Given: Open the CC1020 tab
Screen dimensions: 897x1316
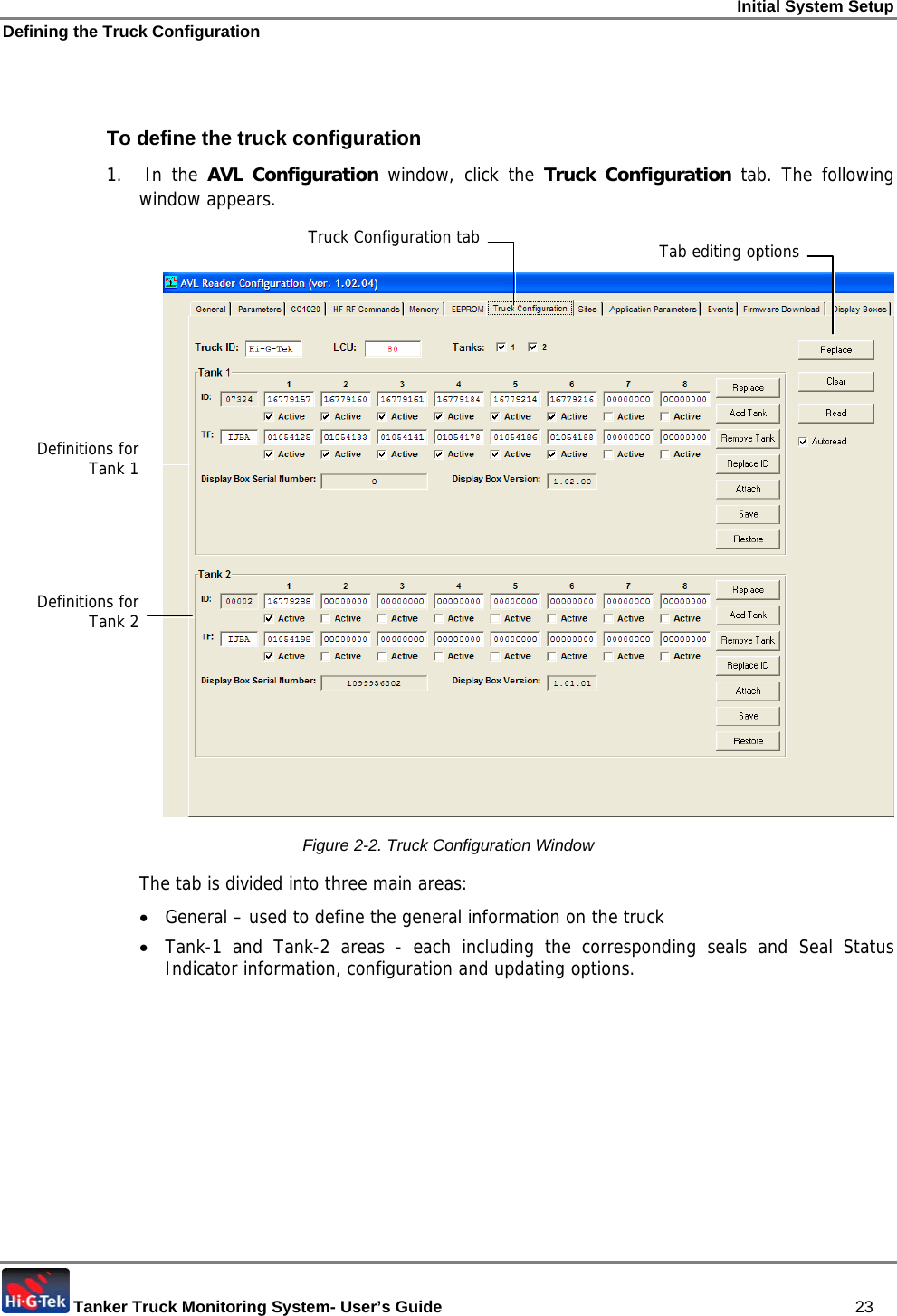Looking at the screenshot, I should coord(305,309).
